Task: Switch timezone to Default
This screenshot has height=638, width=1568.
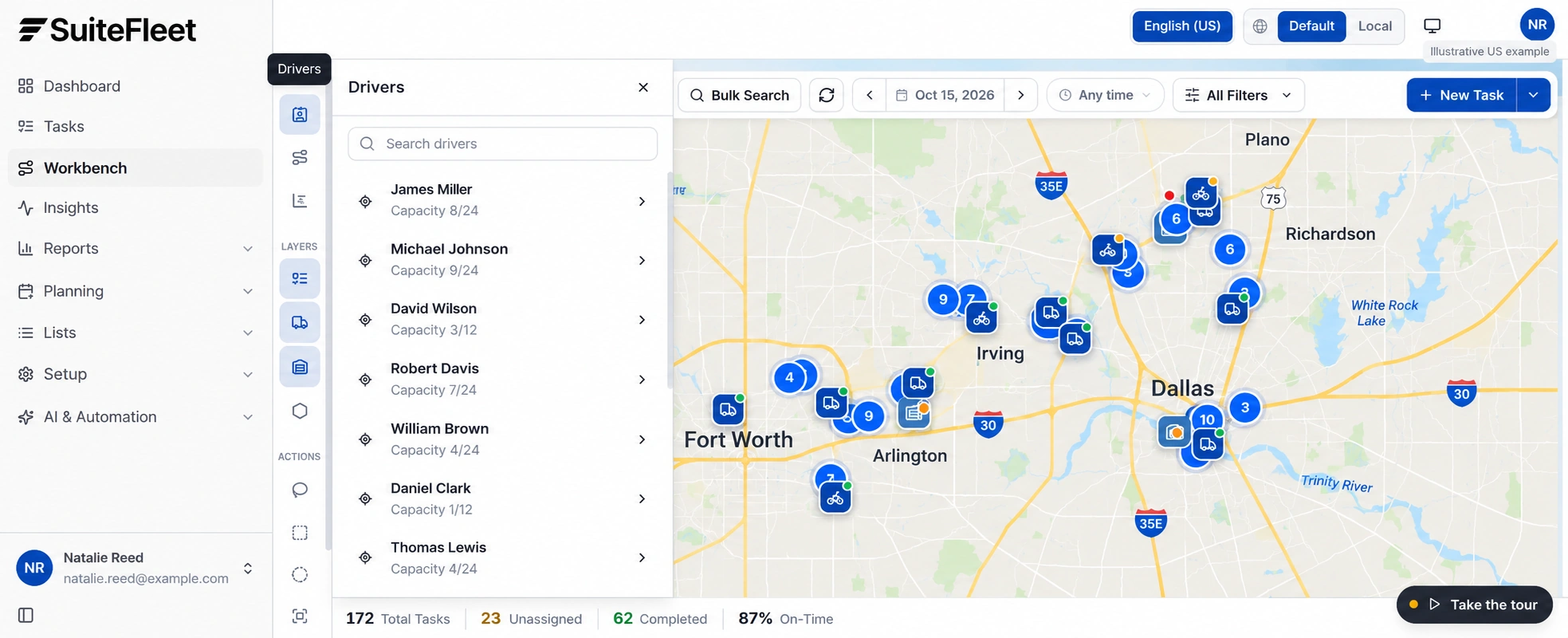Action: tap(1311, 26)
